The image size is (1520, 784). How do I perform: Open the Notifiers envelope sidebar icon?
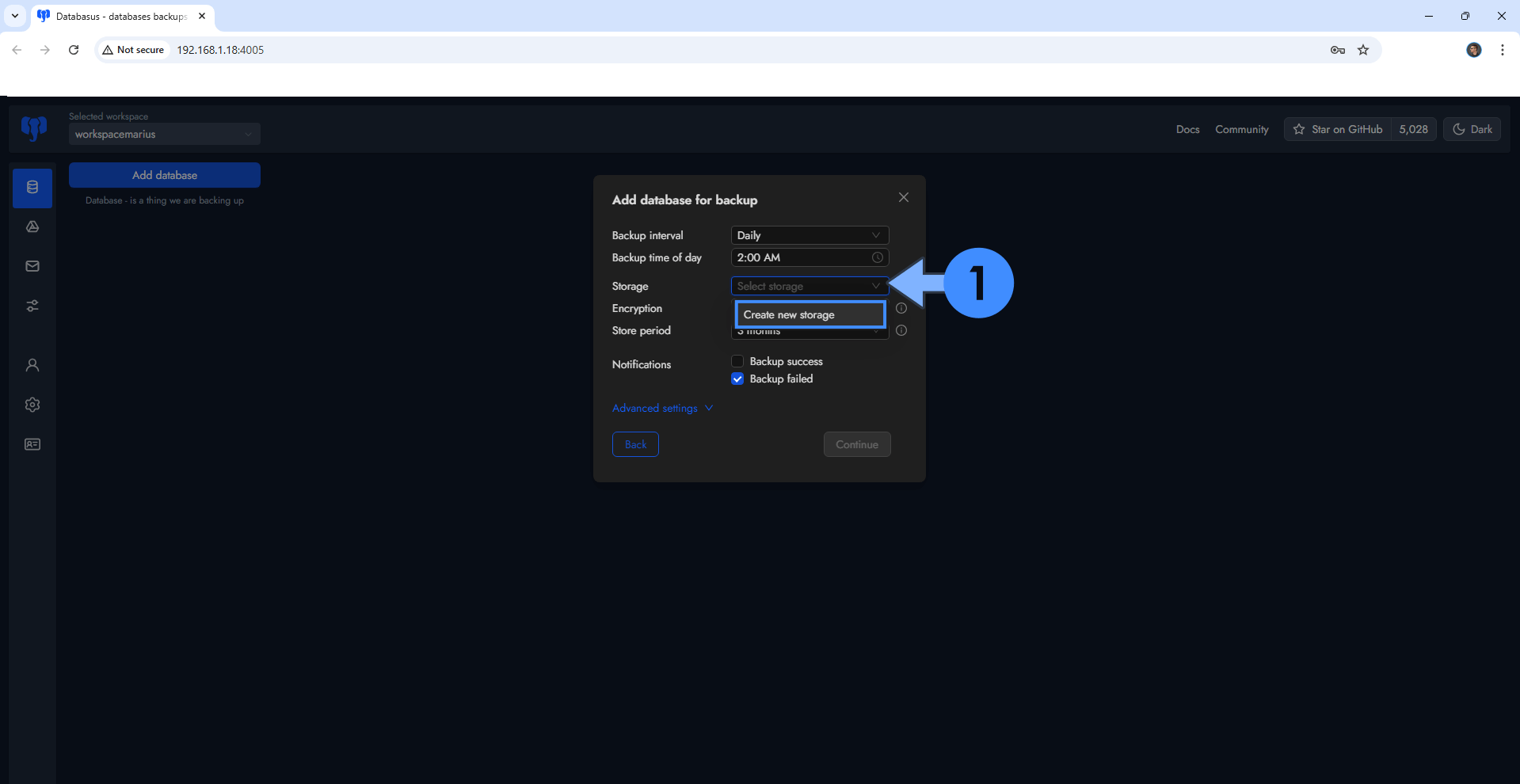click(32, 266)
